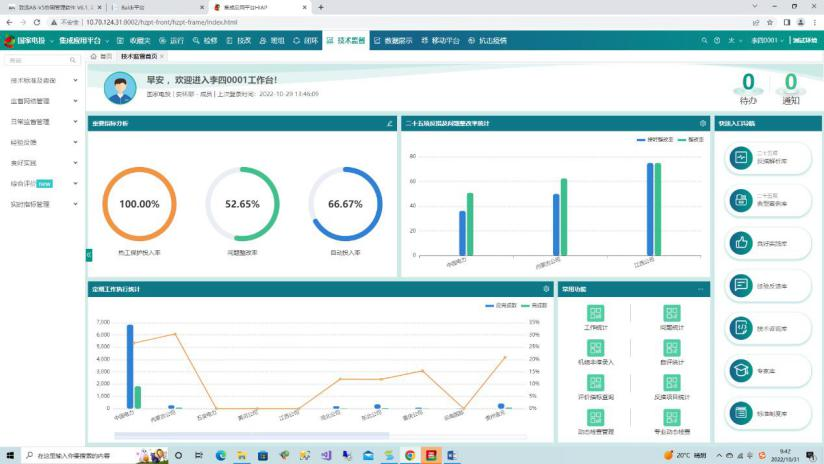Image resolution: width=824 pixels, height=464 pixels.
Task: Open the 问题统计 shortcut icon
Action: 672,315
